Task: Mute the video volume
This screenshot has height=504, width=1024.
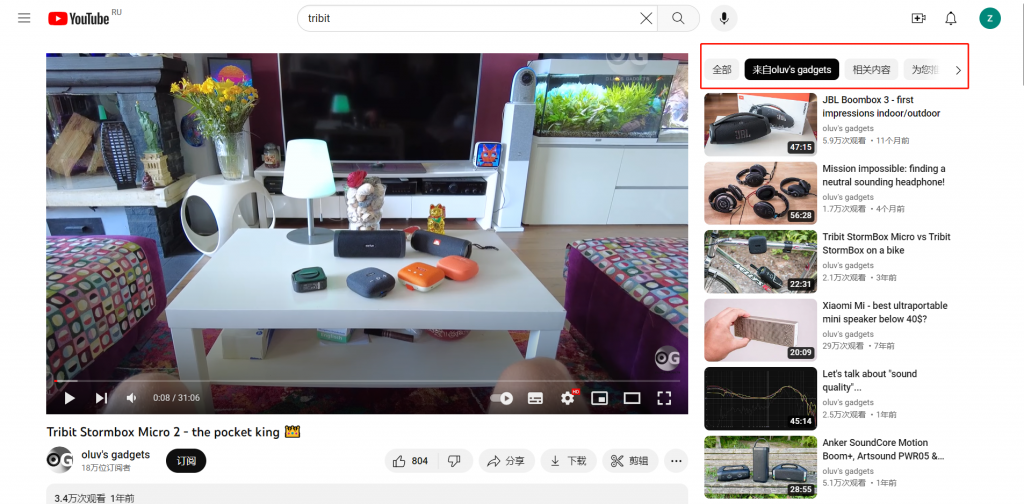Action: pyautogui.click(x=132, y=398)
